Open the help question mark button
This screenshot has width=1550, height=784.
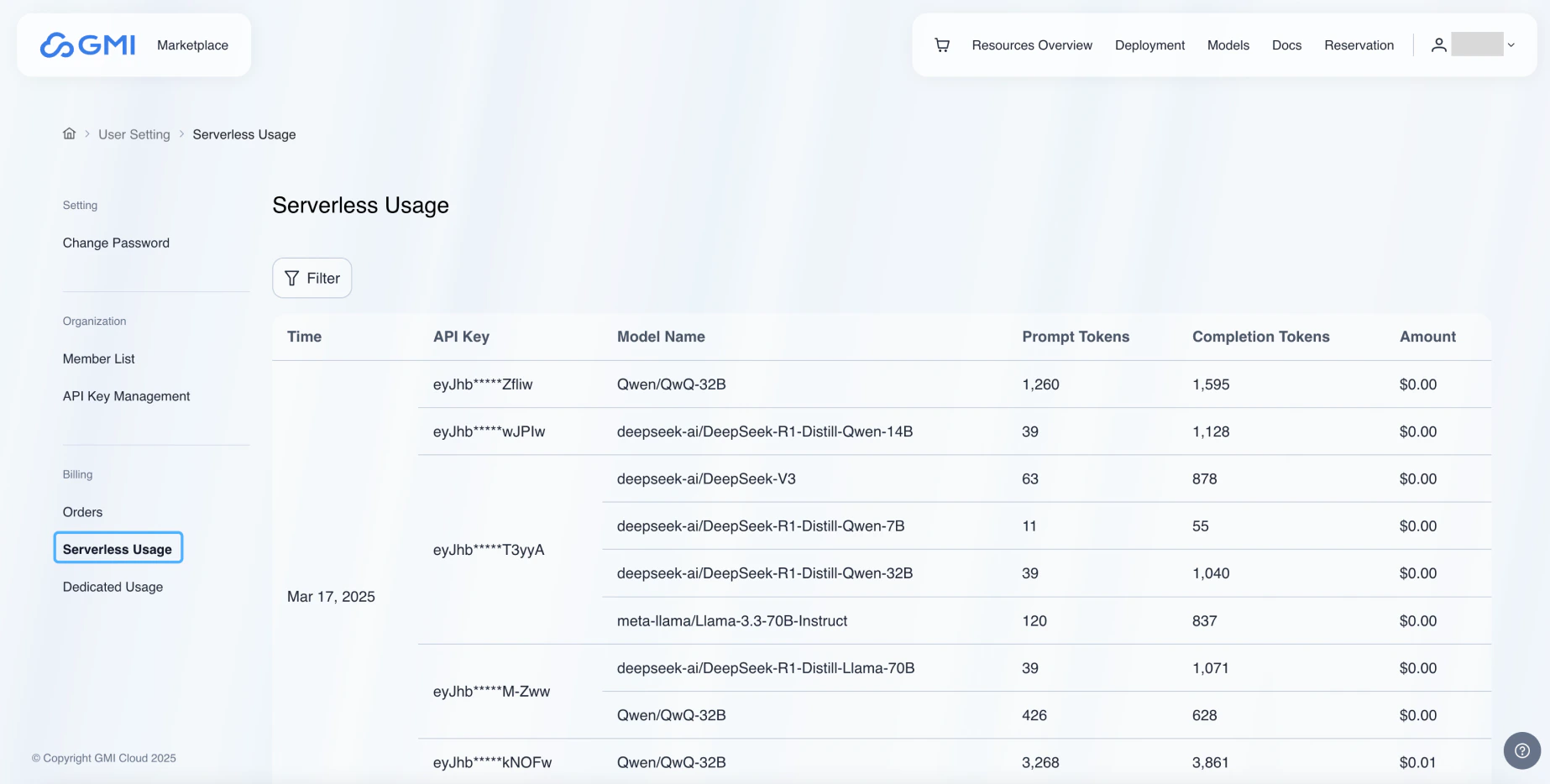click(1521, 750)
